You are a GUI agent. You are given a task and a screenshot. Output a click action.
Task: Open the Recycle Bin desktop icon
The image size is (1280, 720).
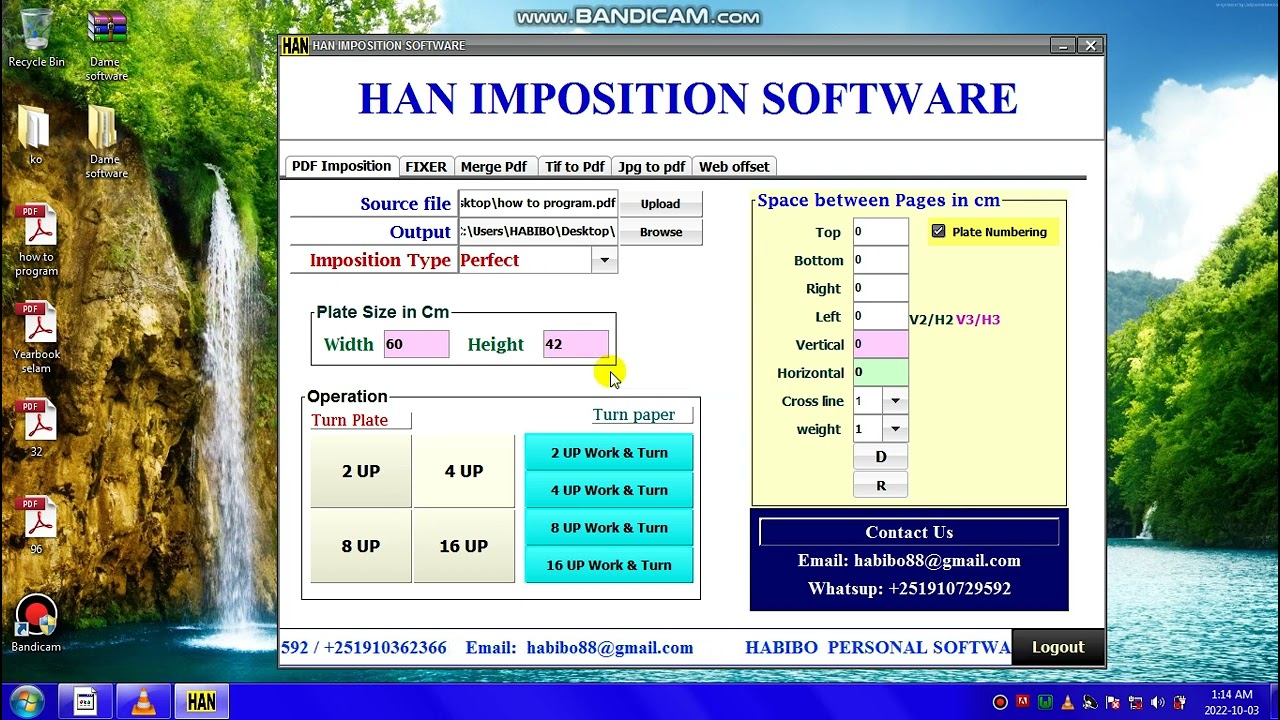[36, 38]
